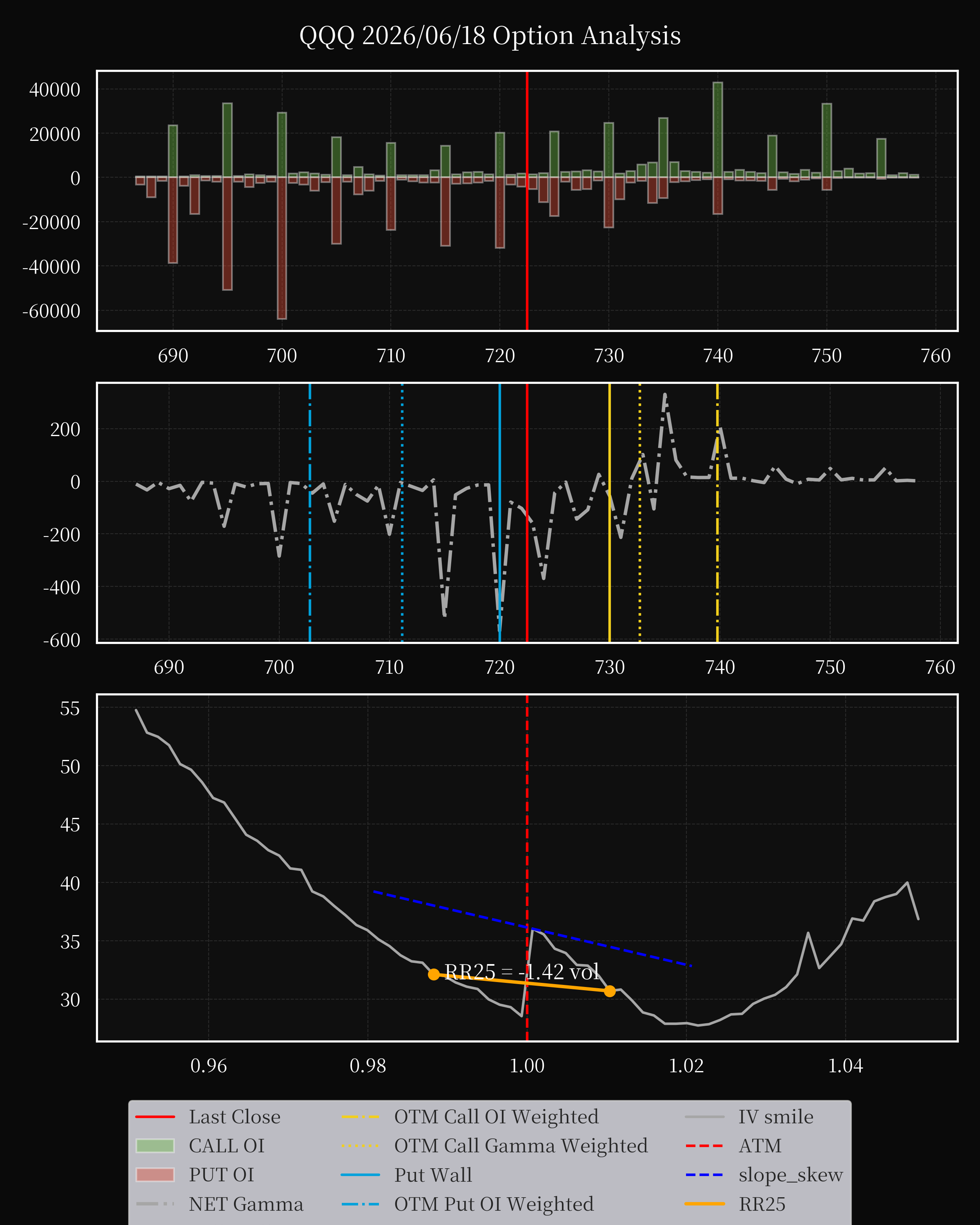The image size is (980, 1225).
Task: Click the -60000 tick label on OI chart
Action: [x=51, y=312]
